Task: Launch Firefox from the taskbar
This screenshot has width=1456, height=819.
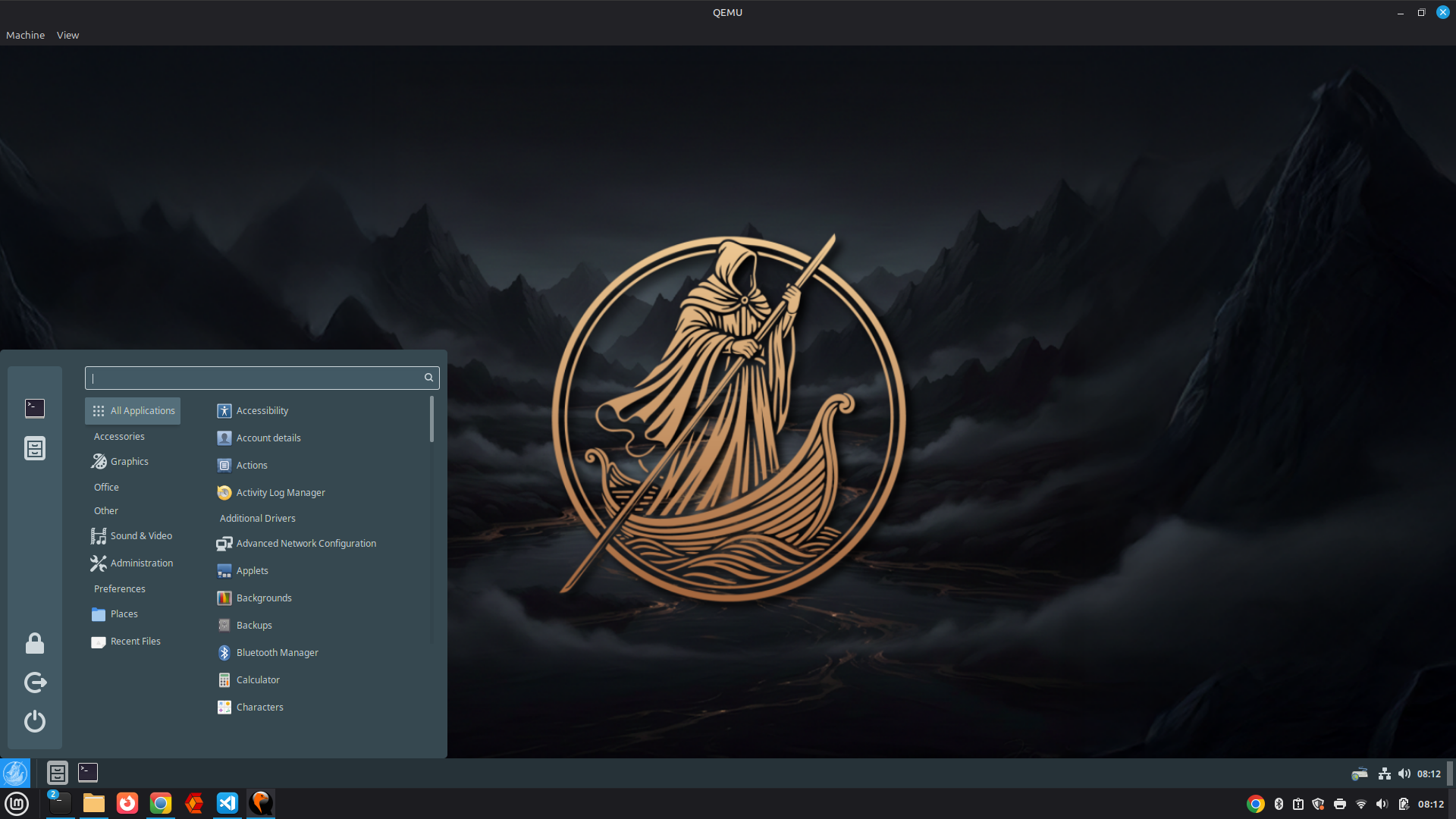Action: (127, 803)
